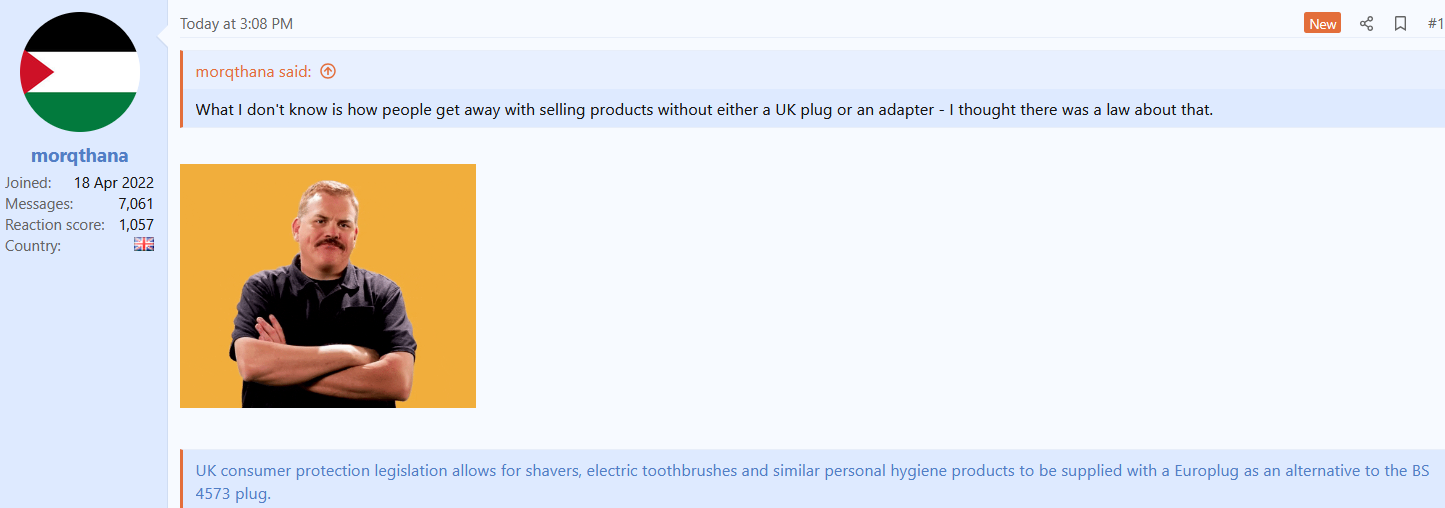Click the "Today at 3:08 PM" timestamp
Viewport: 1445px width, 508px height.
[236, 24]
